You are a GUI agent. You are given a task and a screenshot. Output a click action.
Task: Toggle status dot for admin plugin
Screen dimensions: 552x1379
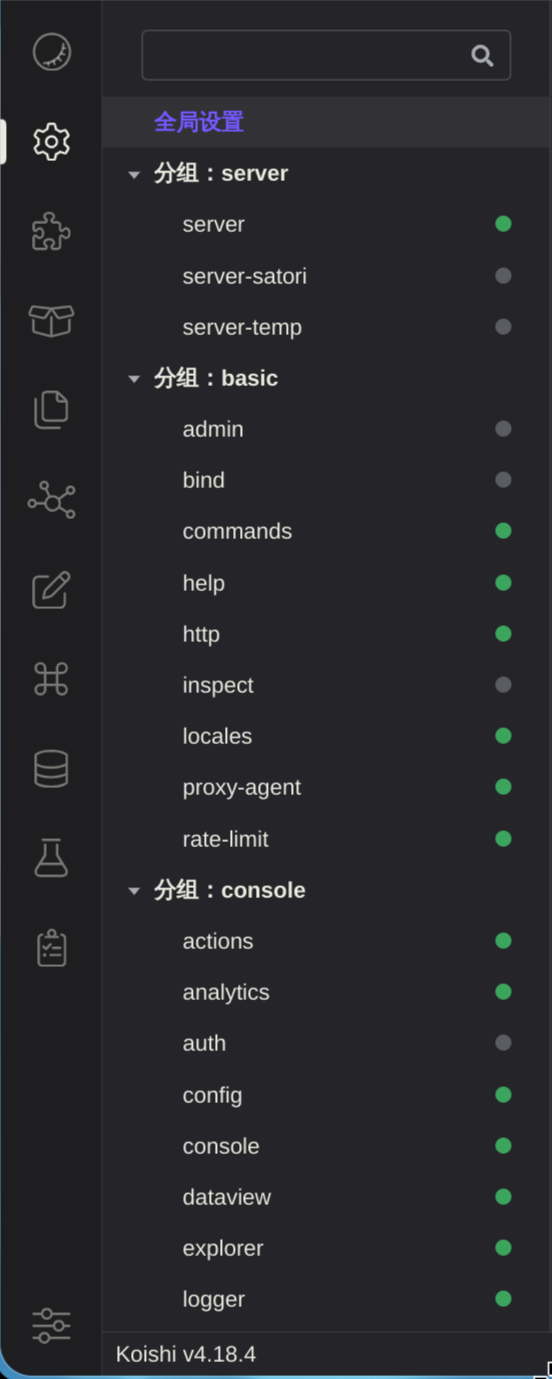tap(503, 429)
